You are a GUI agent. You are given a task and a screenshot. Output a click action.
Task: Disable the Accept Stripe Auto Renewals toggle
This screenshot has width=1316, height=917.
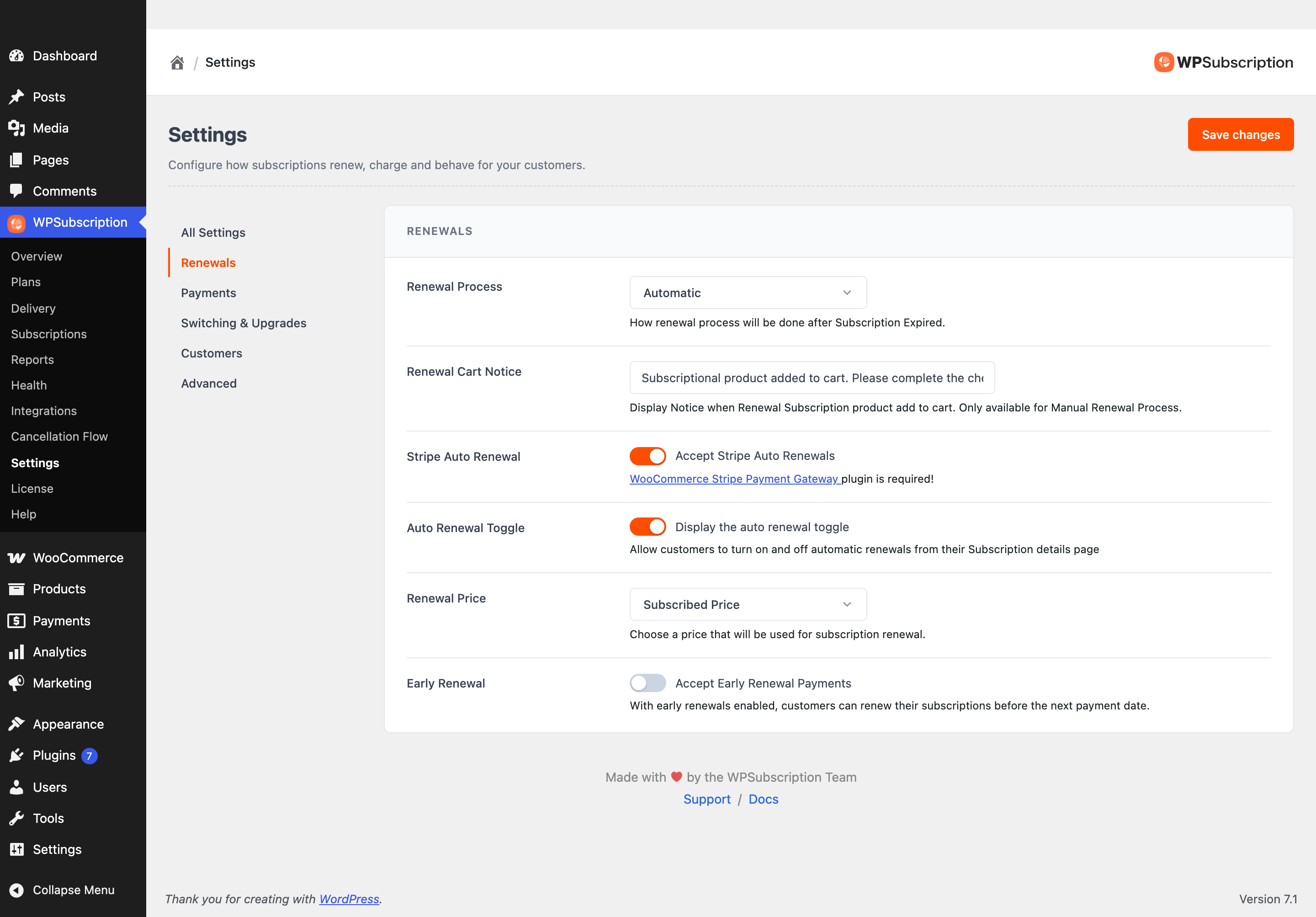pos(647,456)
